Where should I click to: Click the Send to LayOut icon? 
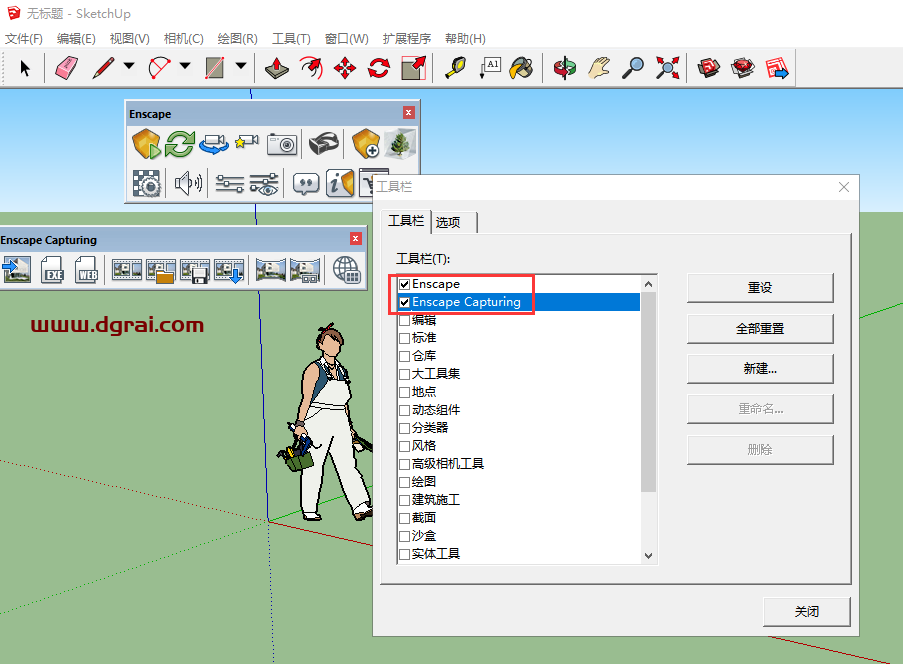pyautogui.click(x=777, y=68)
